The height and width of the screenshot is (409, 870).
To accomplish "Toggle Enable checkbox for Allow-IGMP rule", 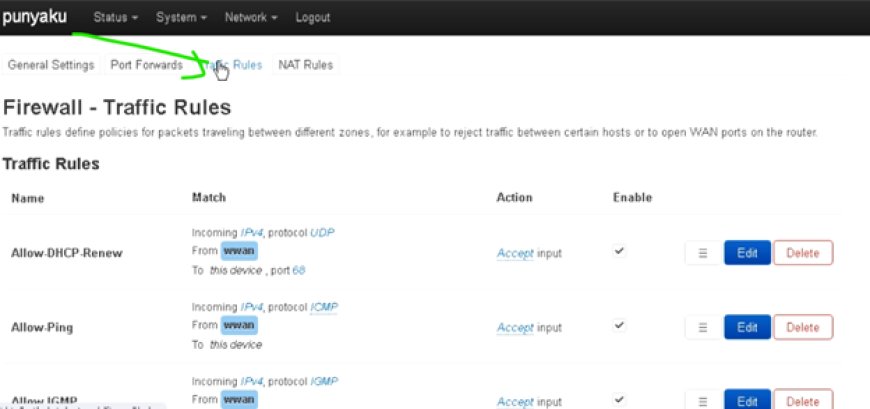I will click(620, 399).
